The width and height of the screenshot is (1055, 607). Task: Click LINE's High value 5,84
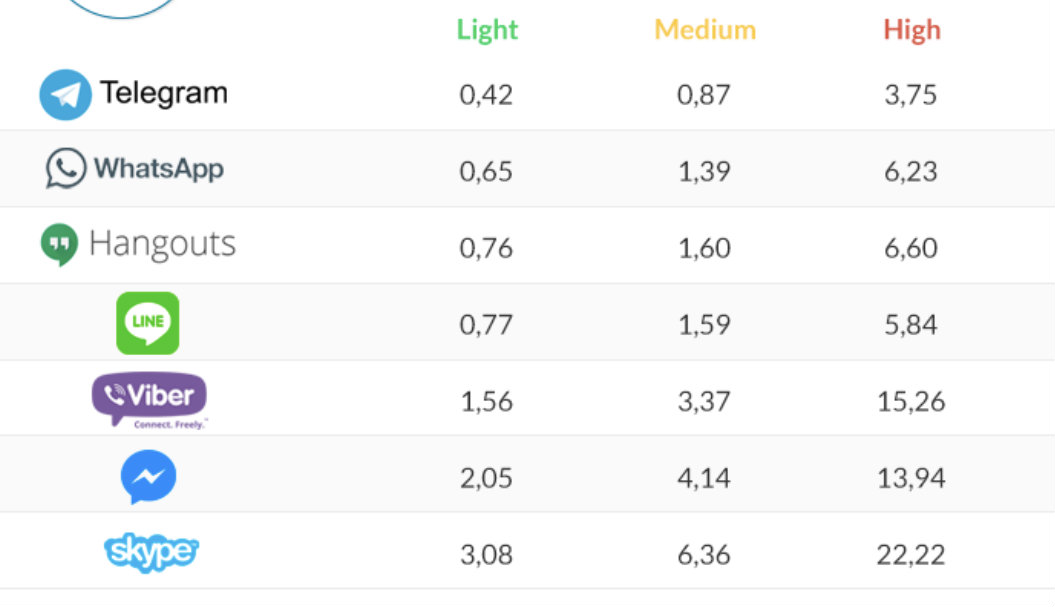tap(910, 325)
